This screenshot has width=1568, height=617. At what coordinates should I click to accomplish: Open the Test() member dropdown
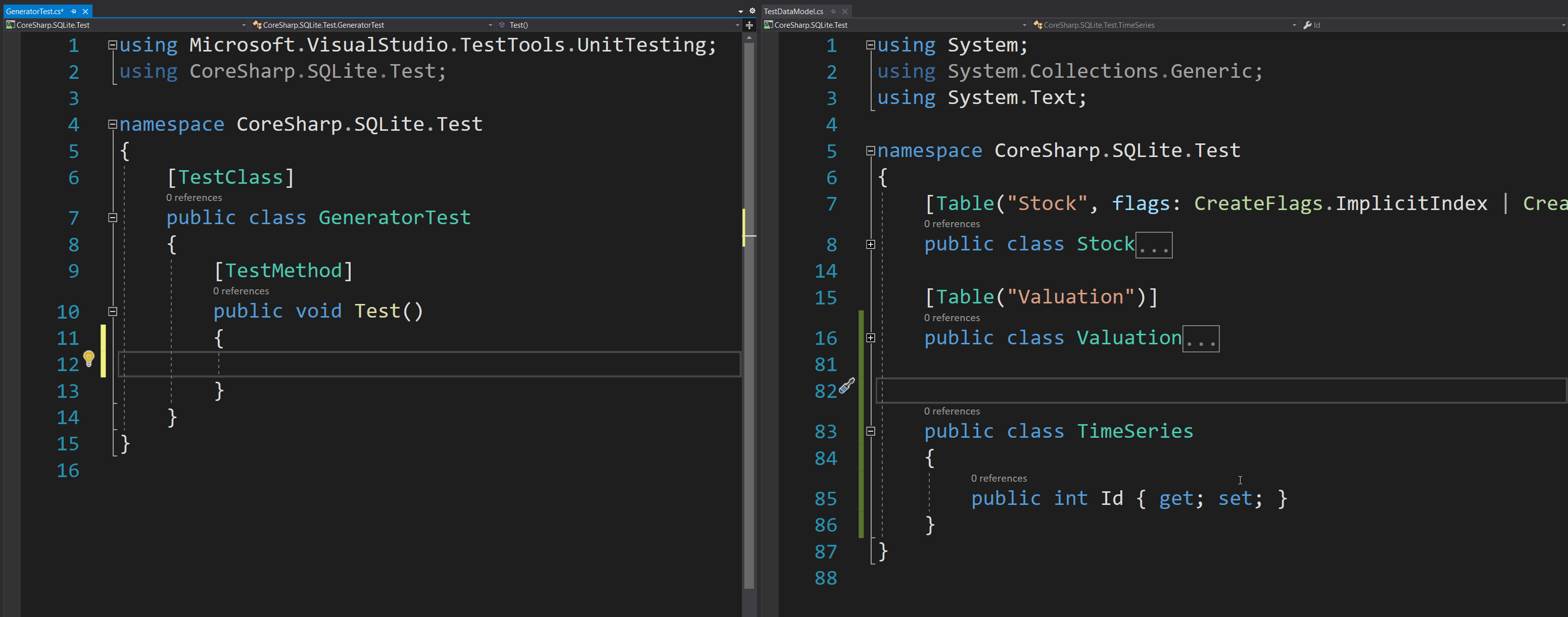pos(737,25)
